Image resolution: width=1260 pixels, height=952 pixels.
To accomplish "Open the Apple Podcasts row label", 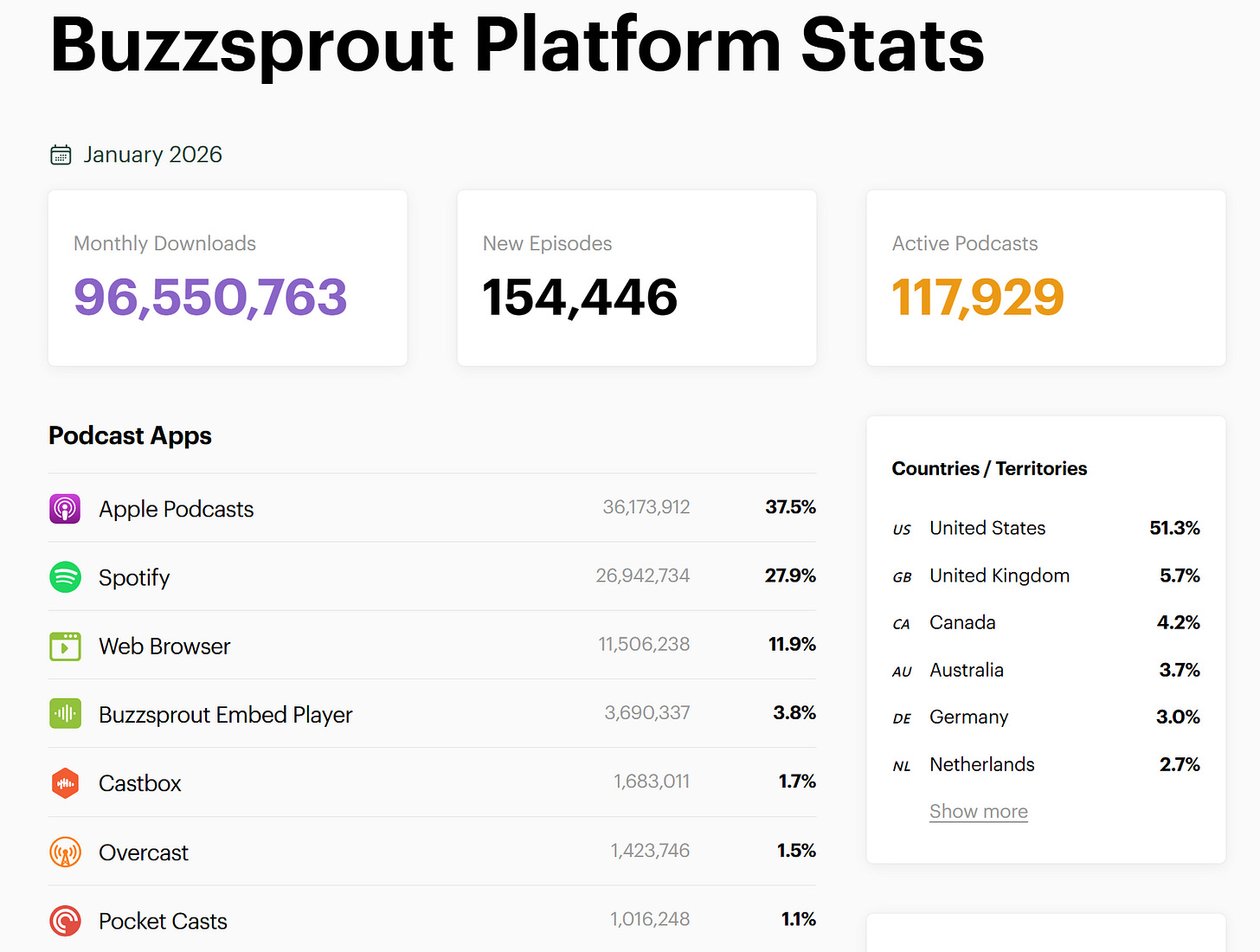I will pyautogui.click(x=177, y=509).
